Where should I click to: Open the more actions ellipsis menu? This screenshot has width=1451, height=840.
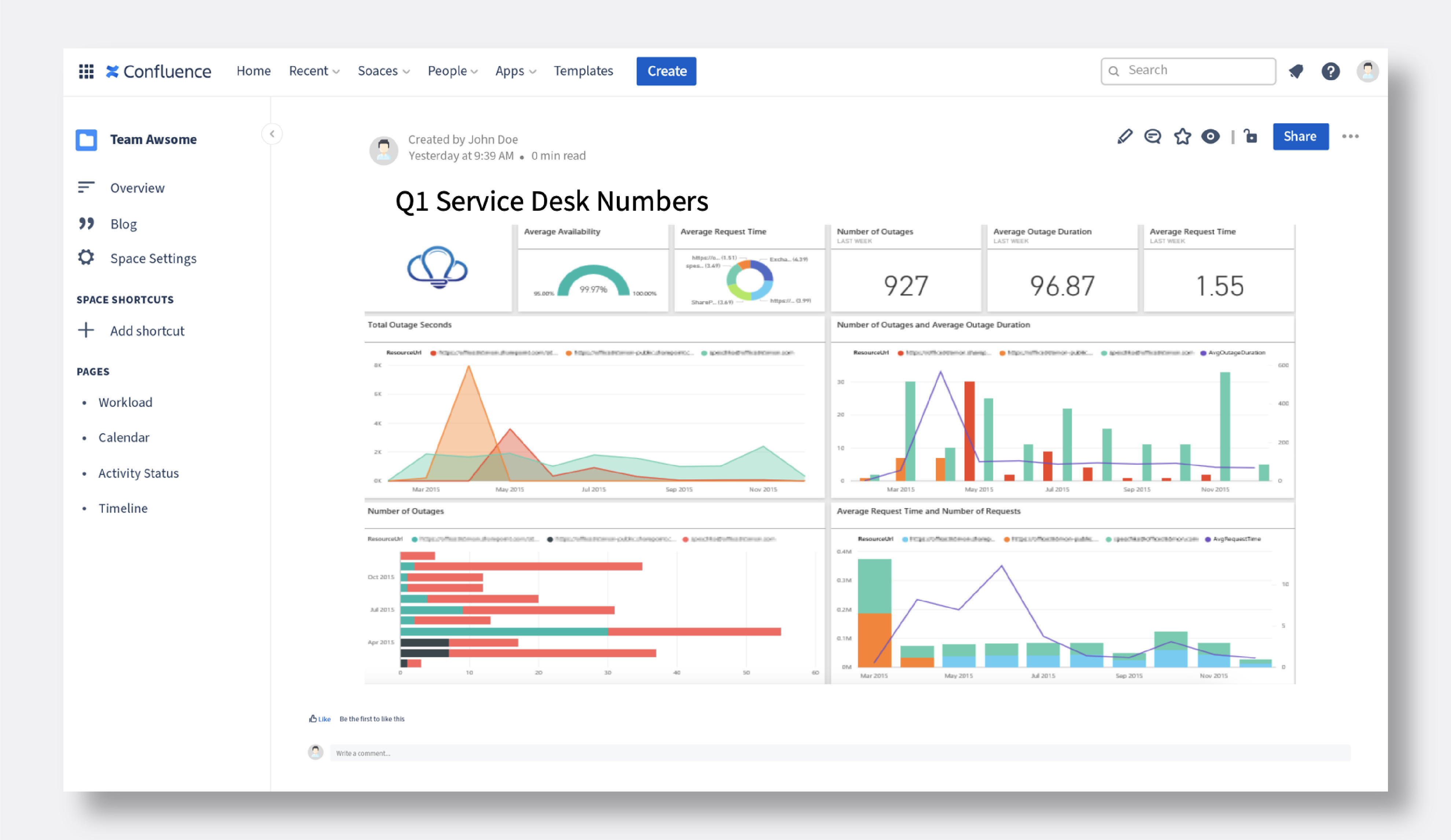(1351, 136)
